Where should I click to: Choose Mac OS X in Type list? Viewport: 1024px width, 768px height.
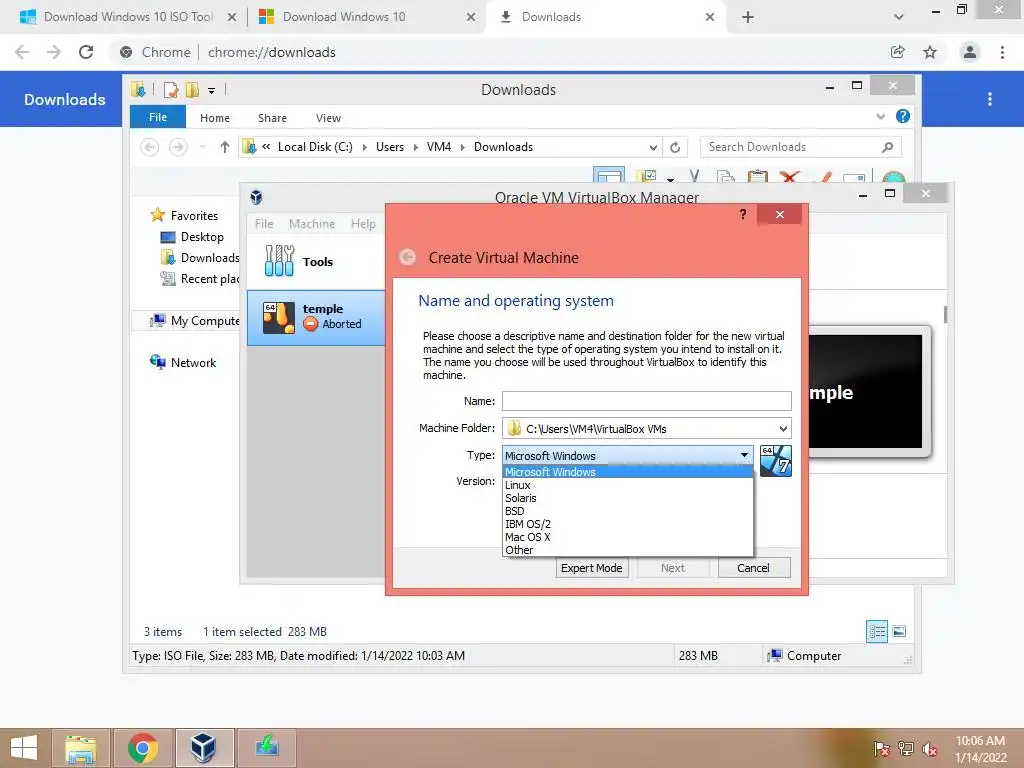point(628,537)
